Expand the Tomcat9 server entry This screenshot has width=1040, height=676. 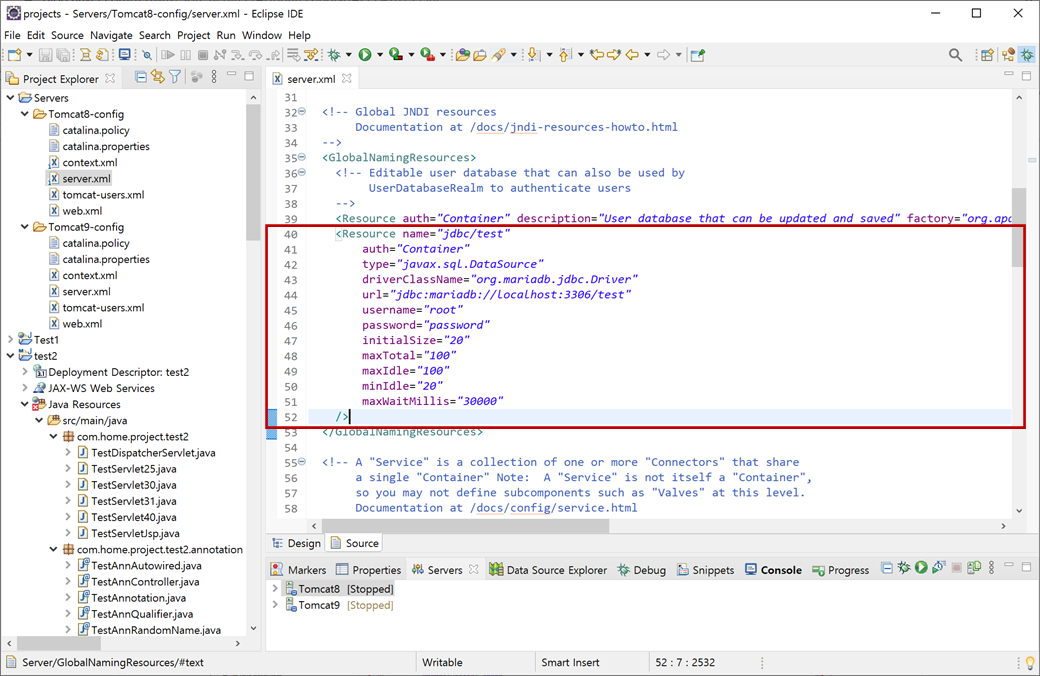275,605
